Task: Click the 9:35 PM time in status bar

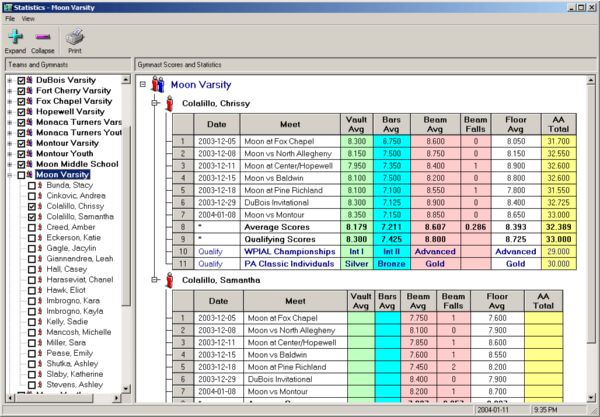Action: (545, 410)
